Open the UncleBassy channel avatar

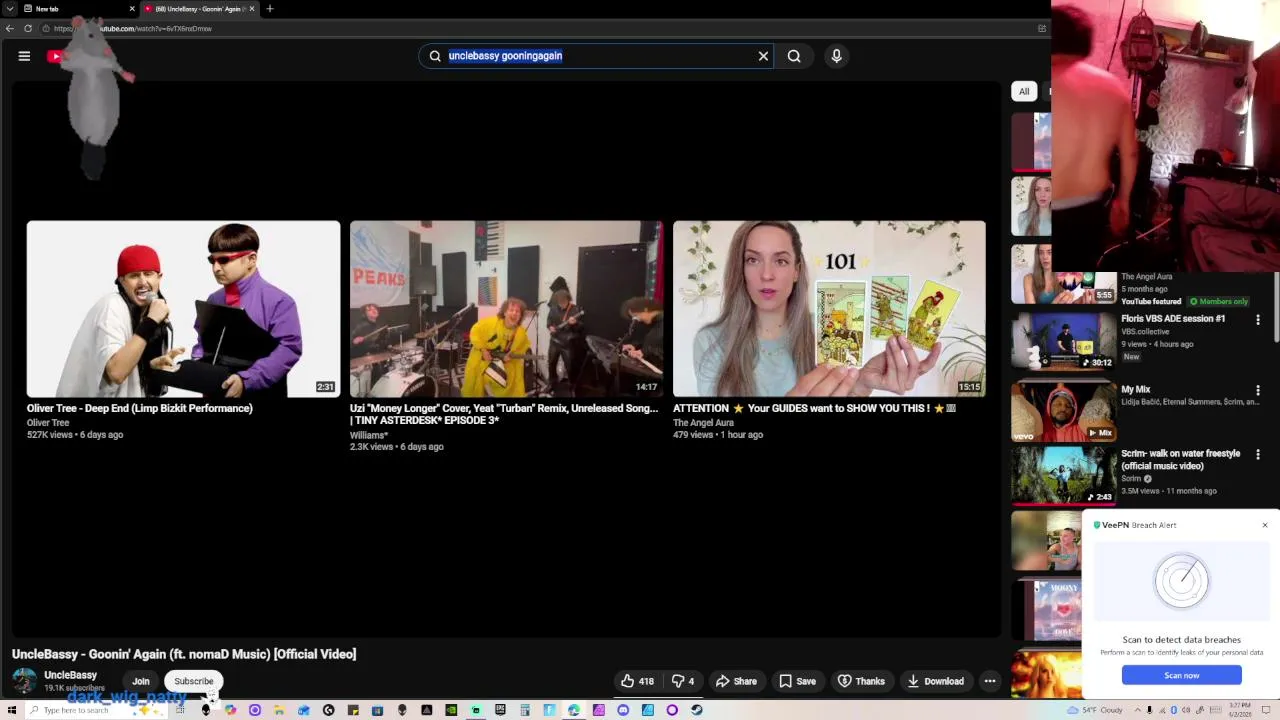(24, 681)
